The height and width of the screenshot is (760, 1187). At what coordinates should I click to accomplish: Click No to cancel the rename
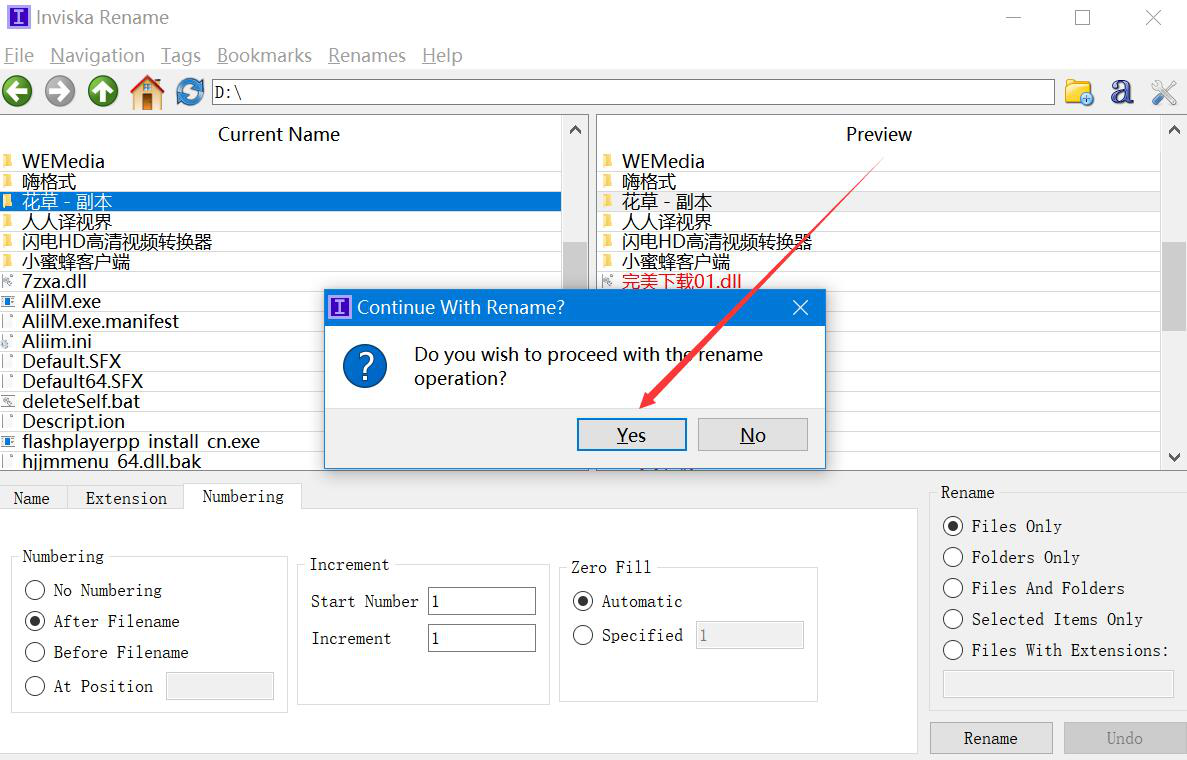752,435
